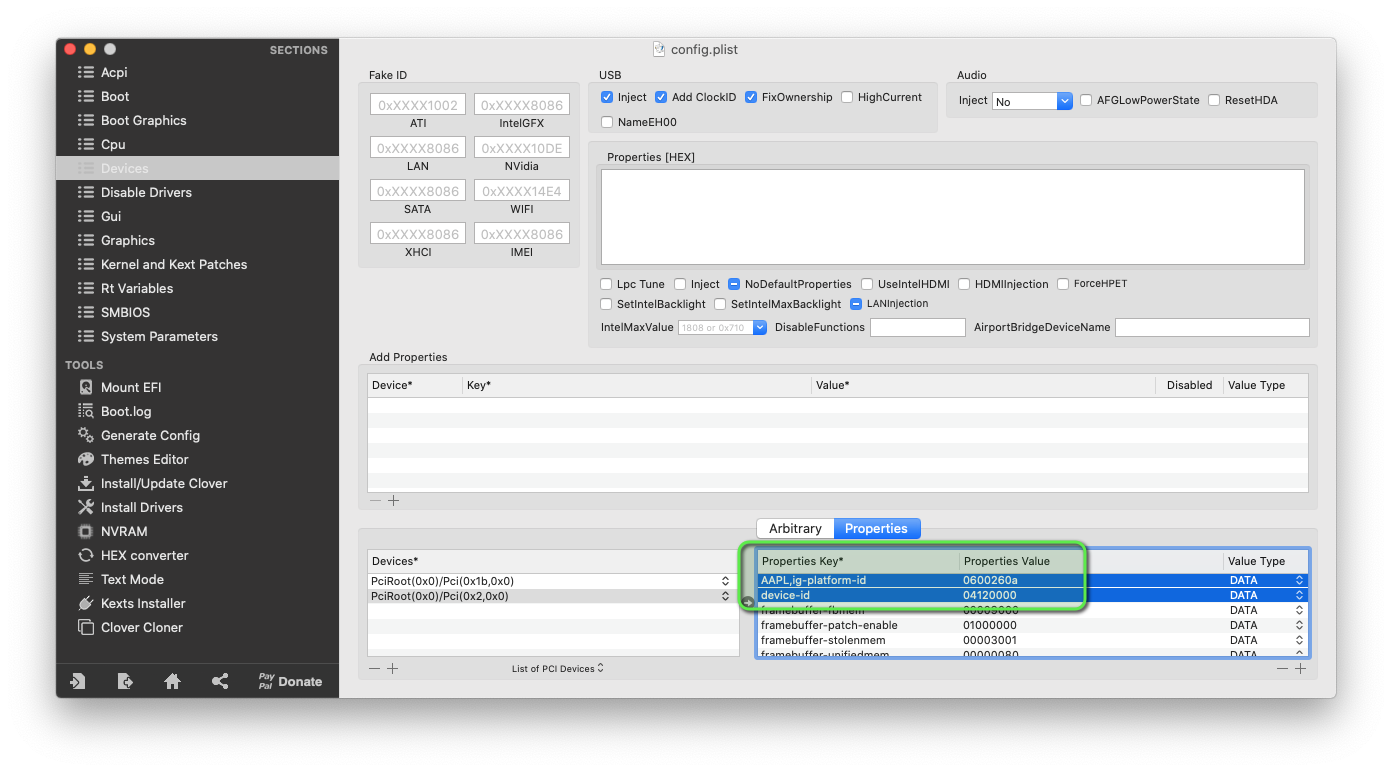
Task: Click the Generate Config gears icon
Action: pyautogui.click(x=85, y=435)
